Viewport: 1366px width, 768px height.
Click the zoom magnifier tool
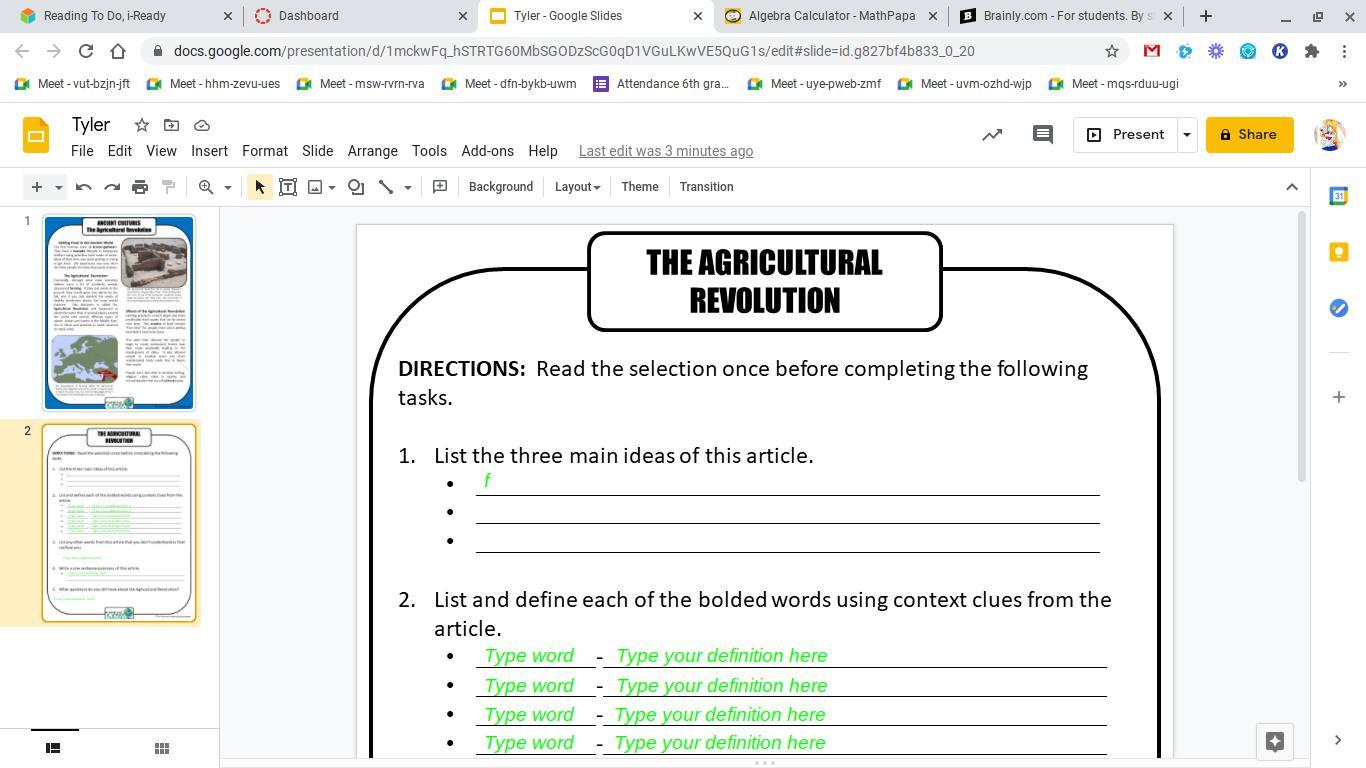(x=206, y=187)
